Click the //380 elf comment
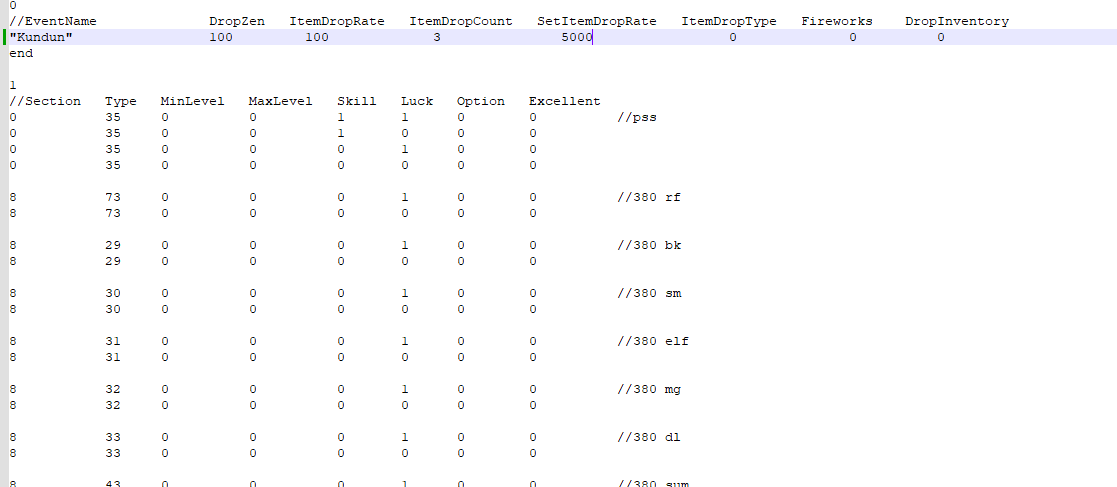 coord(653,341)
